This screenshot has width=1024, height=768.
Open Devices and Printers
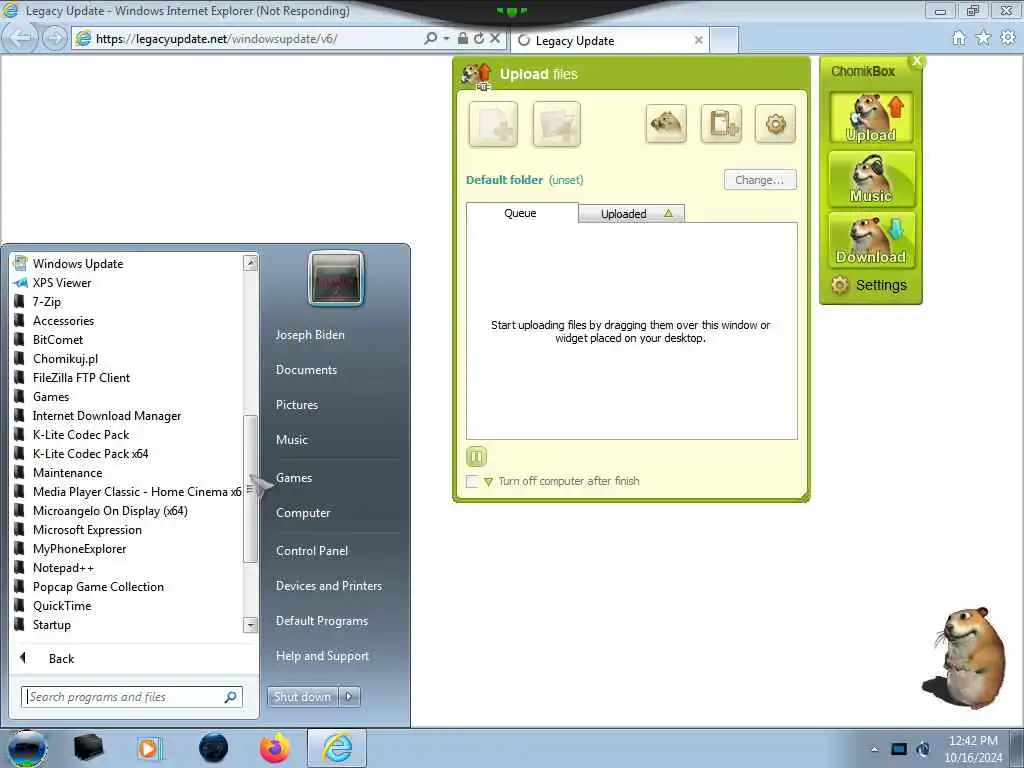pyautogui.click(x=329, y=586)
